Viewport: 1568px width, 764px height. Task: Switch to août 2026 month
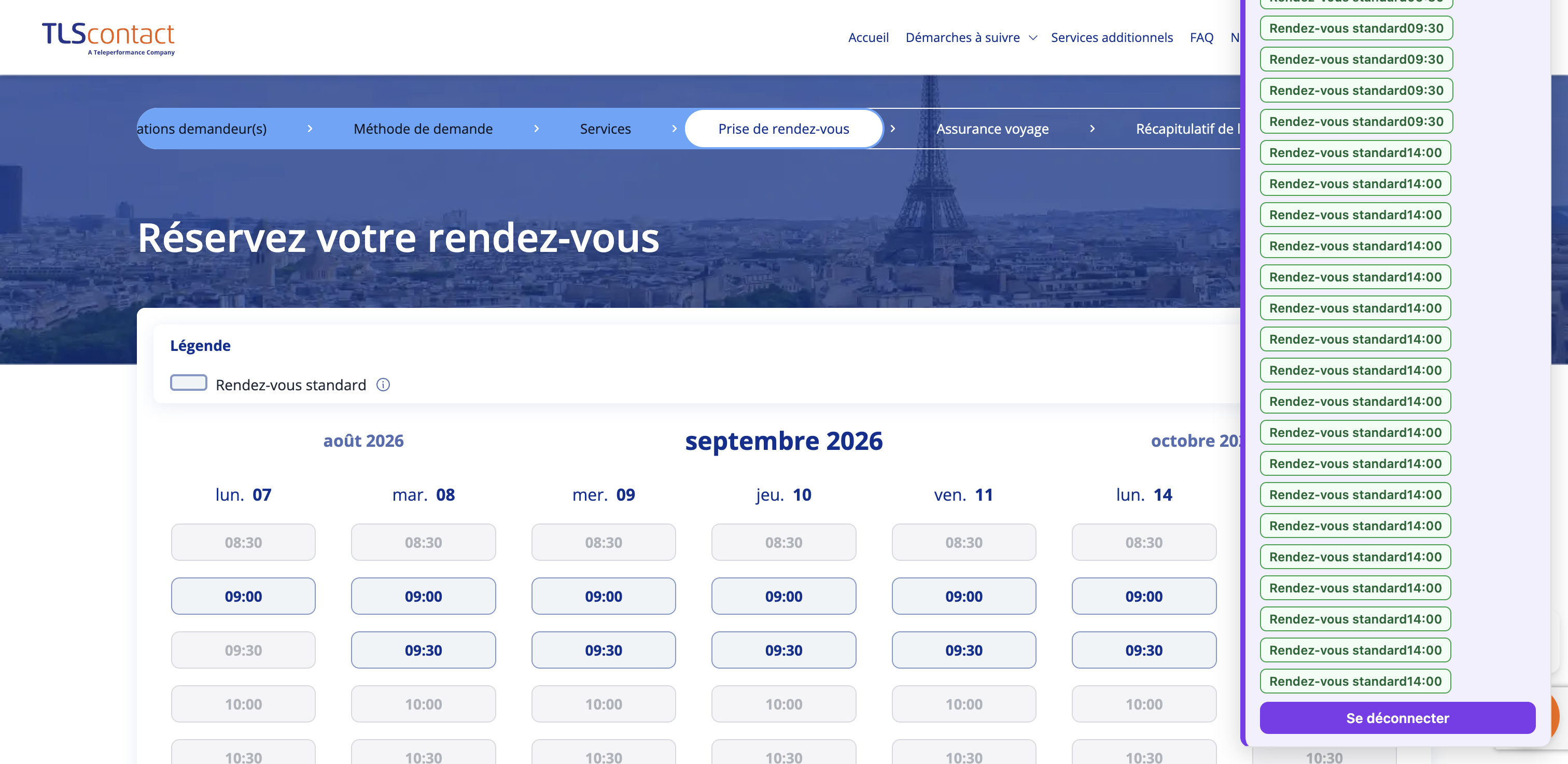[x=363, y=441]
